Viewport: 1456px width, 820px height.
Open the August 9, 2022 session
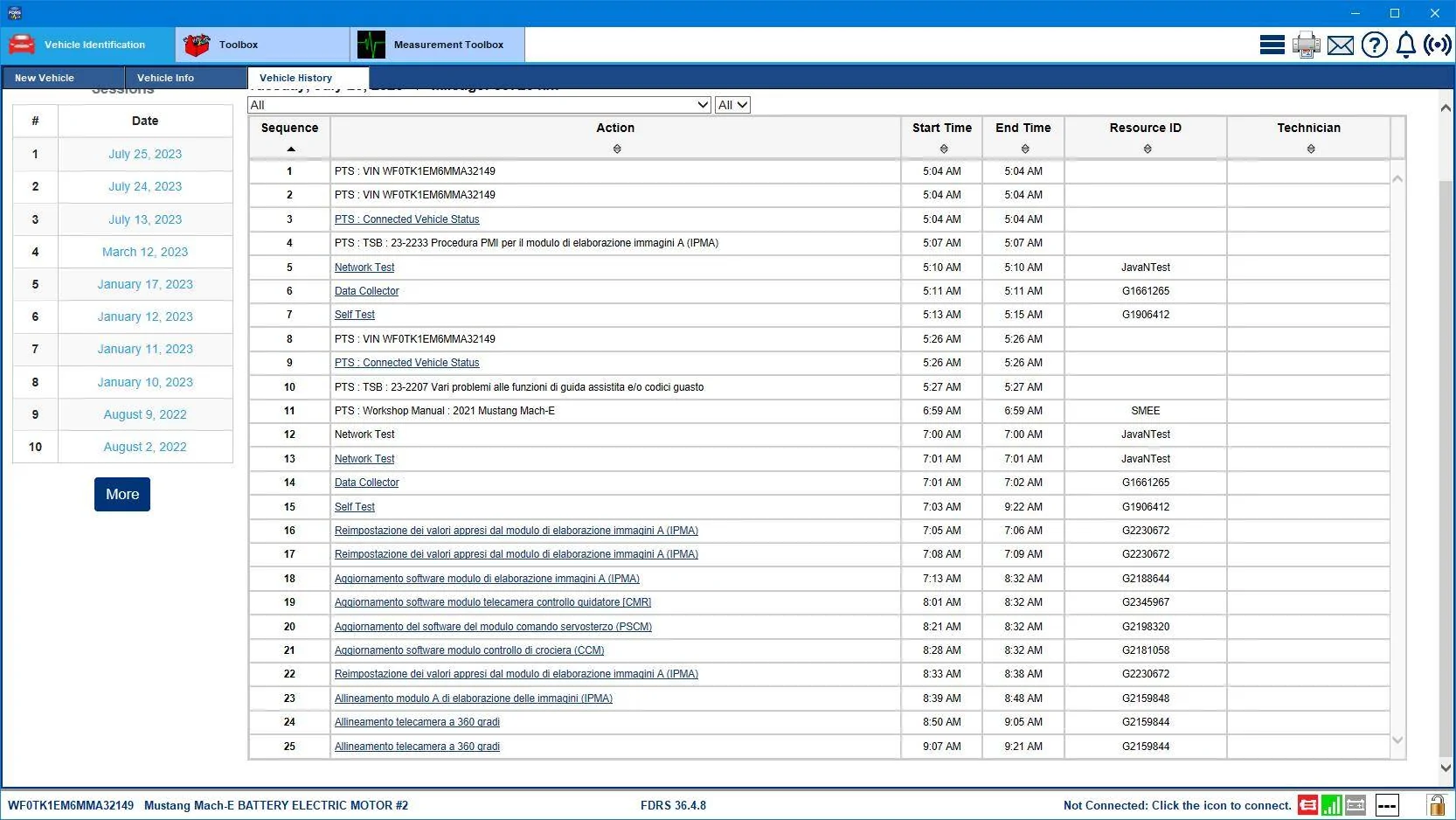tap(145, 414)
